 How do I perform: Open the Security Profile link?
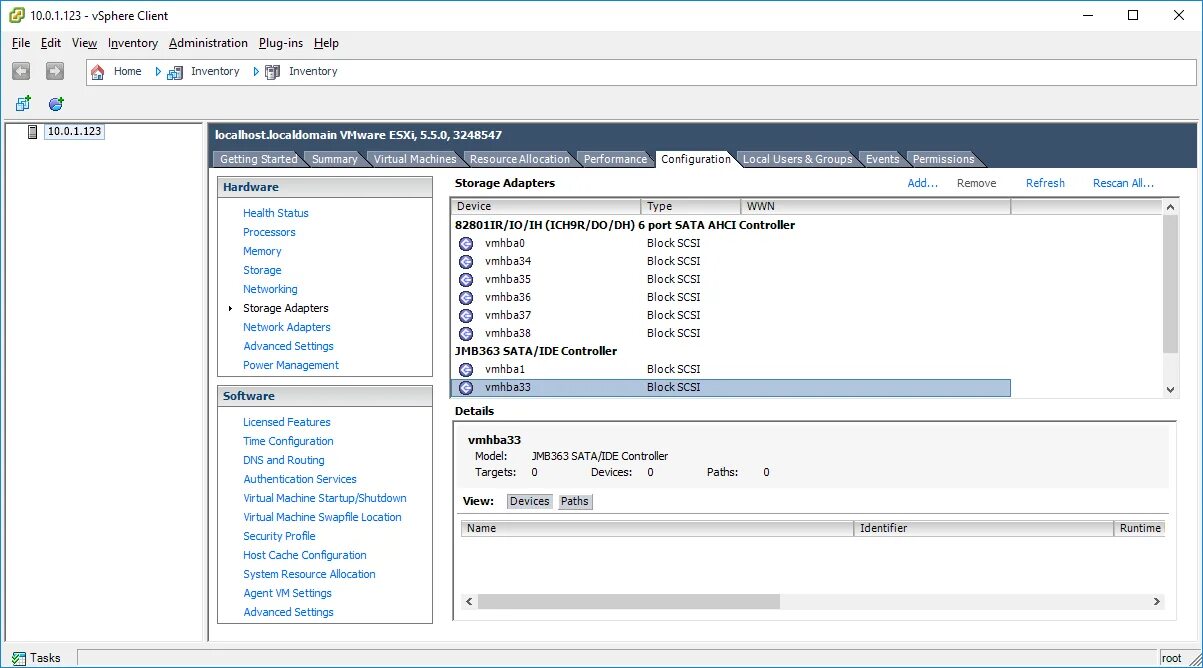tap(279, 536)
